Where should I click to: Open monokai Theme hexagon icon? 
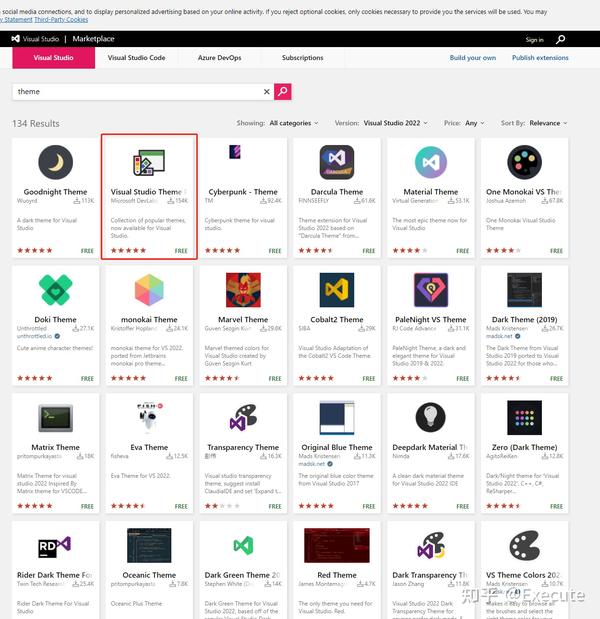point(149,290)
